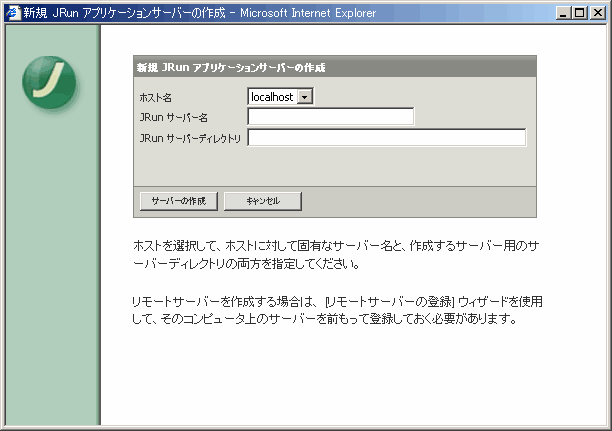The image size is (612, 431).
Task: Click the JRun サーバー名 input field
Action: click(331, 117)
